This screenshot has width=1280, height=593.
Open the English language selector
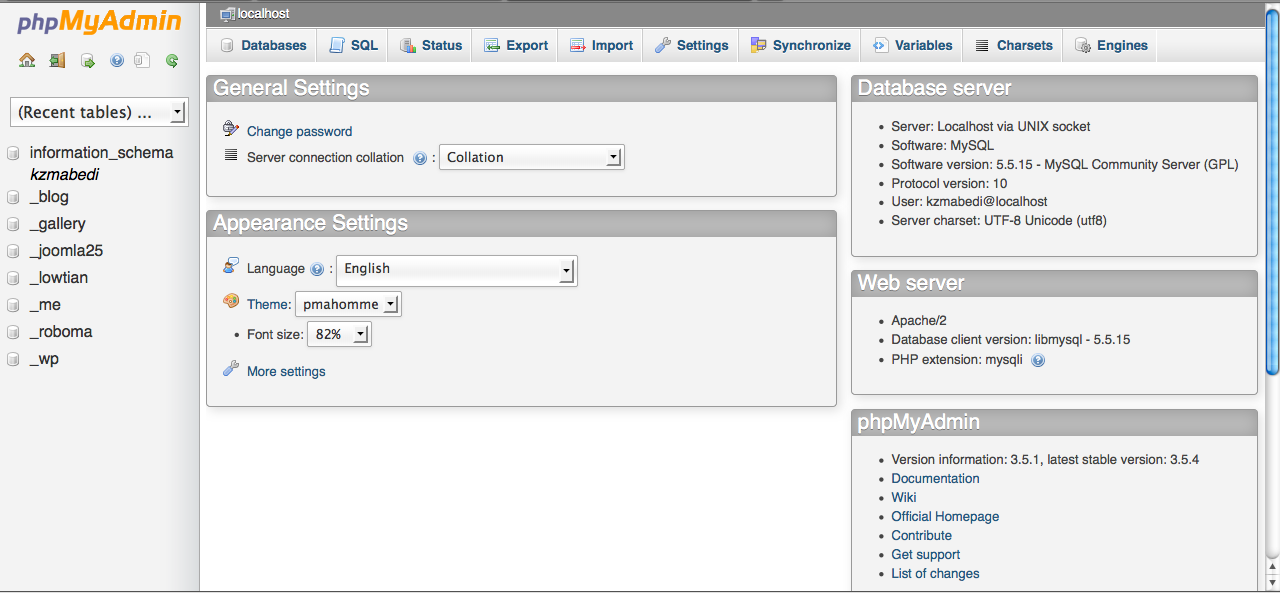click(x=457, y=270)
